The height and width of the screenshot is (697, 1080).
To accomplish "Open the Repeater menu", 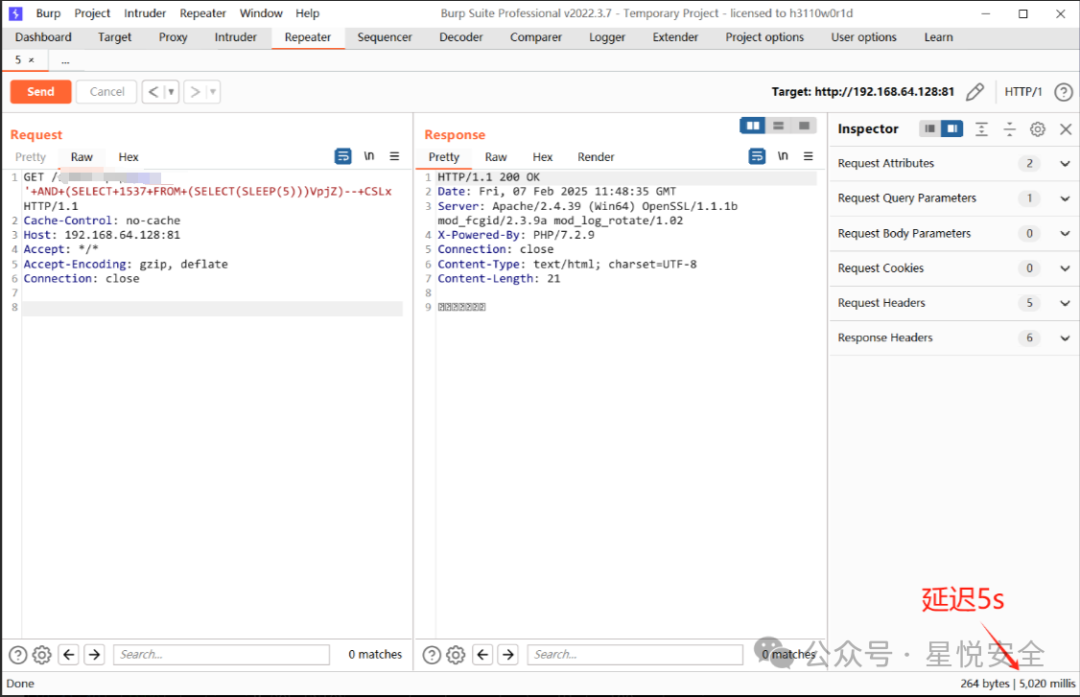I will pos(202,13).
